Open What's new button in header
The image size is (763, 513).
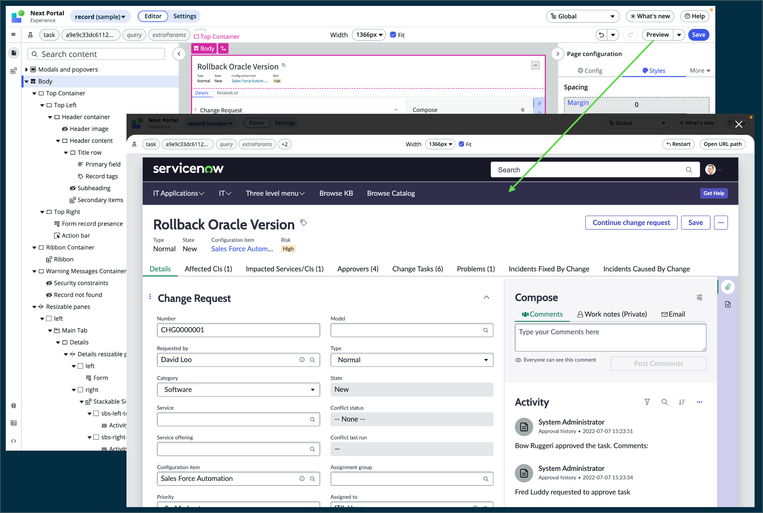[x=650, y=16]
